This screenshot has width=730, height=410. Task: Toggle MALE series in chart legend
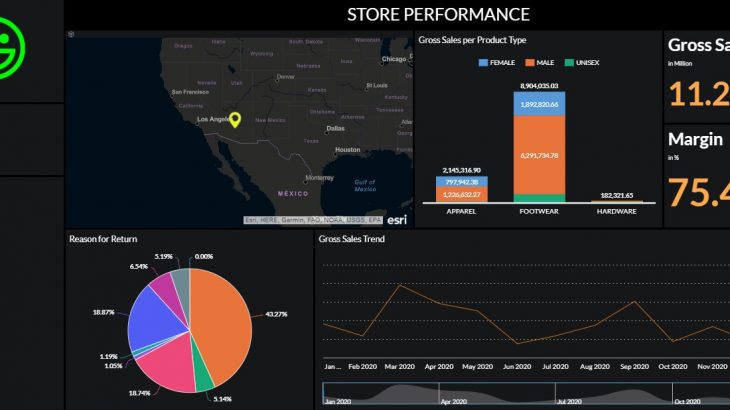[546, 62]
